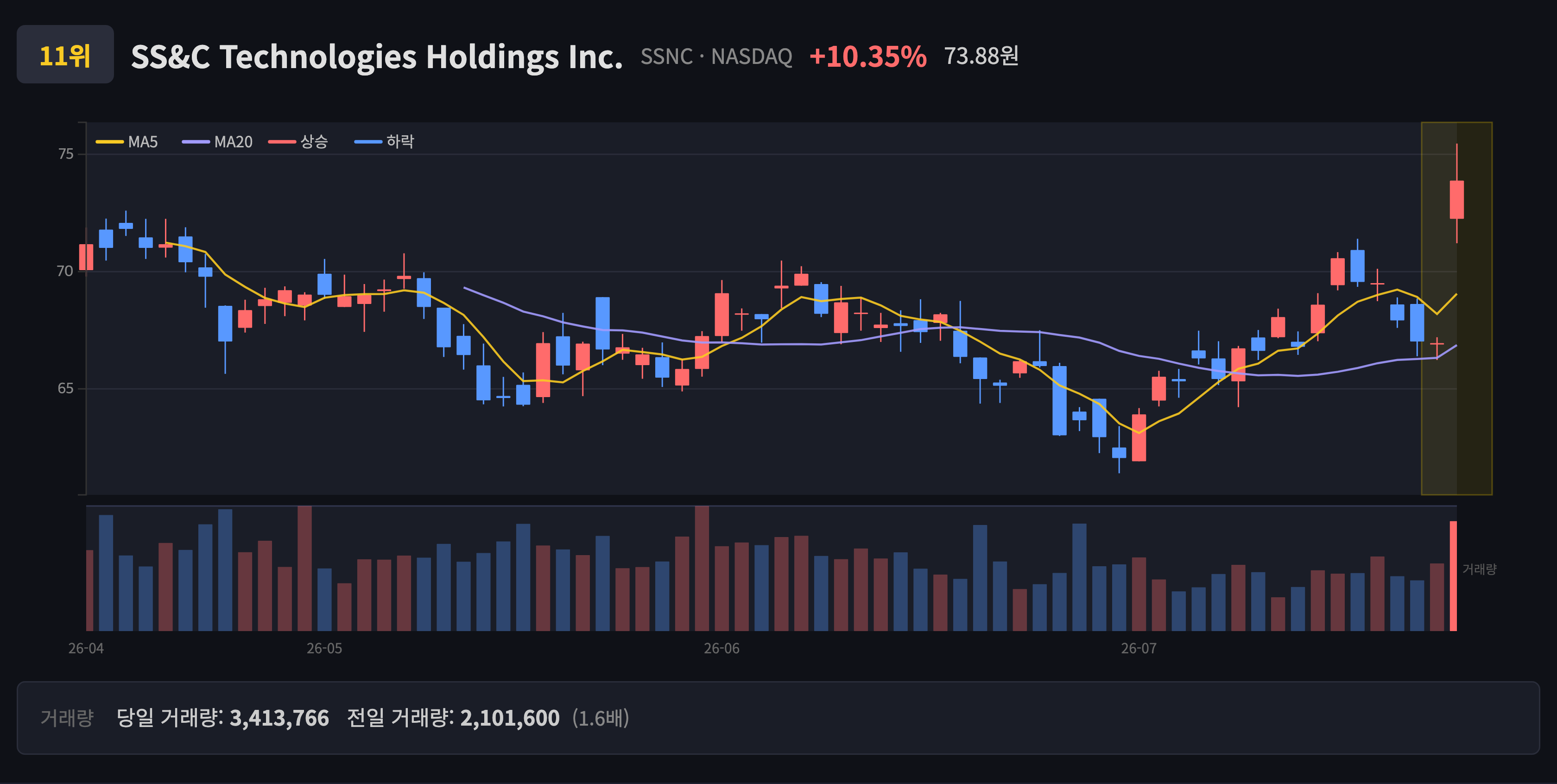The width and height of the screenshot is (1557, 784).
Task: Open SS&C Technologies Holdings Inc. title
Action: 377,57
